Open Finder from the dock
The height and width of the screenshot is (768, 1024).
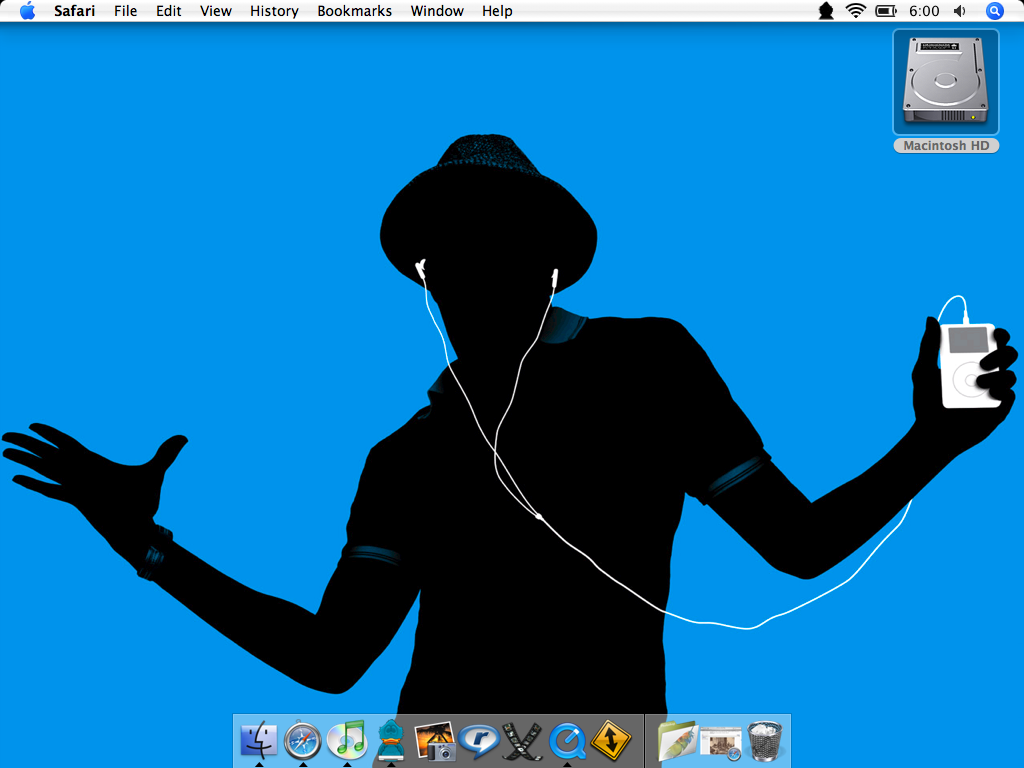coord(259,741)
